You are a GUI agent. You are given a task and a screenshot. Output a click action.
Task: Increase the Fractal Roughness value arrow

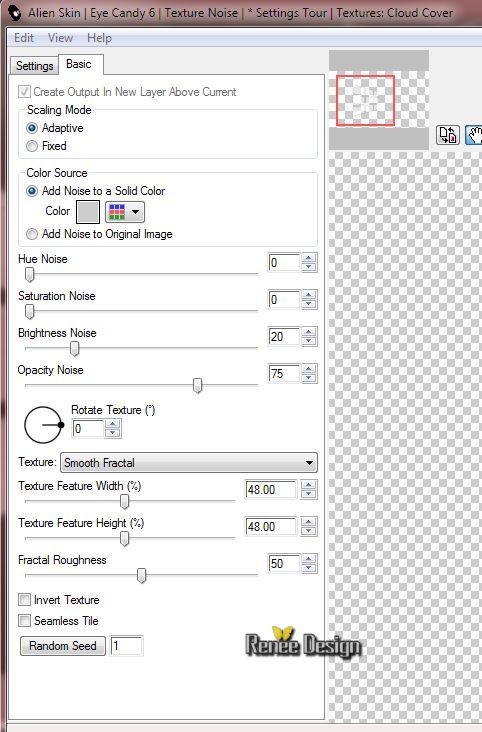coord(308,559)
